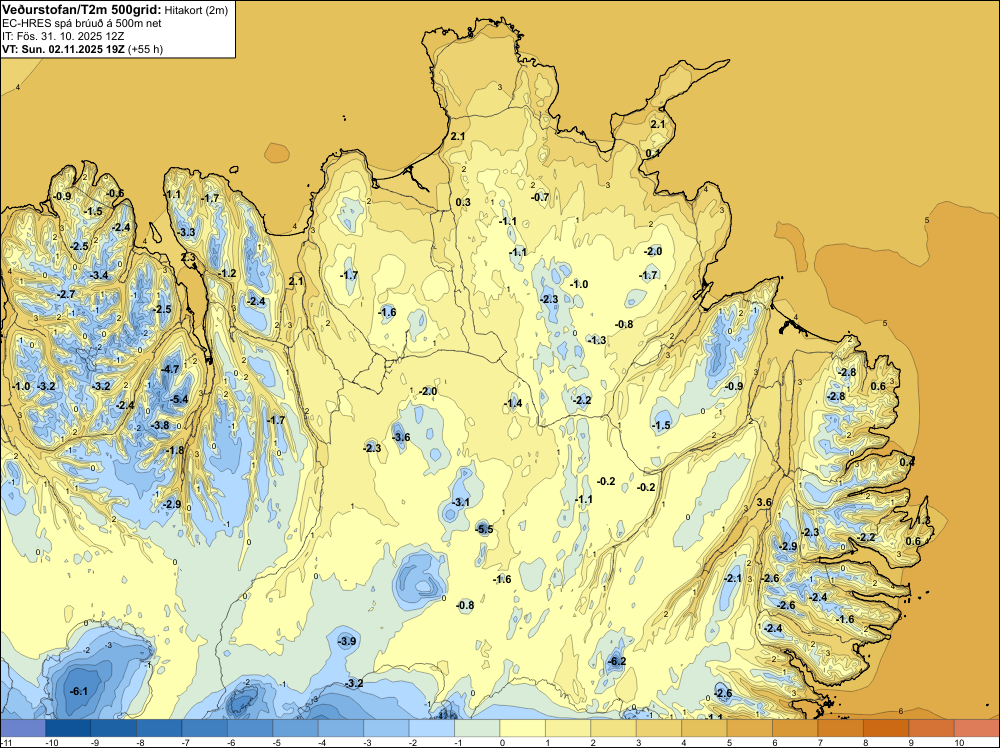The image size is (1000, 748).
Task: Click legend color swatch between 8 and 9
Action: coord(886,728)
